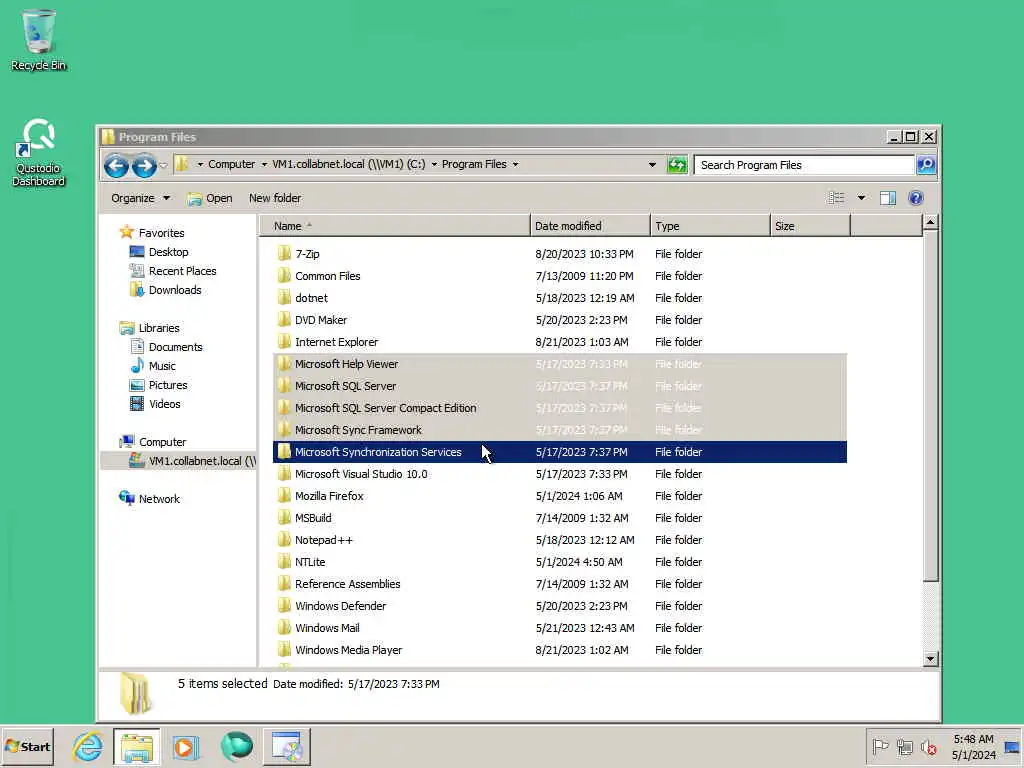This screenshot has height=768, width=1024.
Task: Expand the Computer breadcrumb arrow
Action: (x=264, y=165)
